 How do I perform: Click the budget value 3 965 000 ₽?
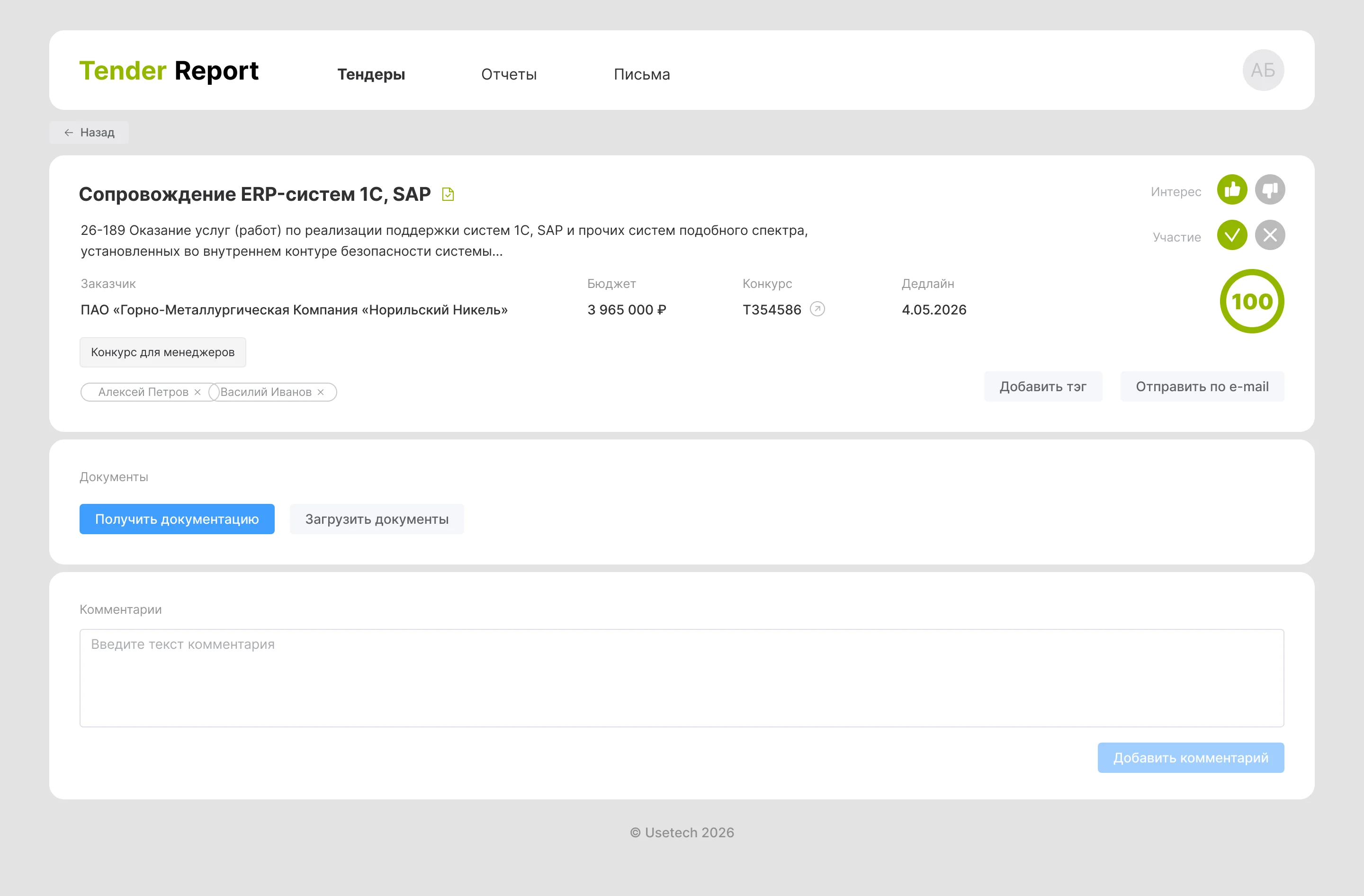coord(627,310)
